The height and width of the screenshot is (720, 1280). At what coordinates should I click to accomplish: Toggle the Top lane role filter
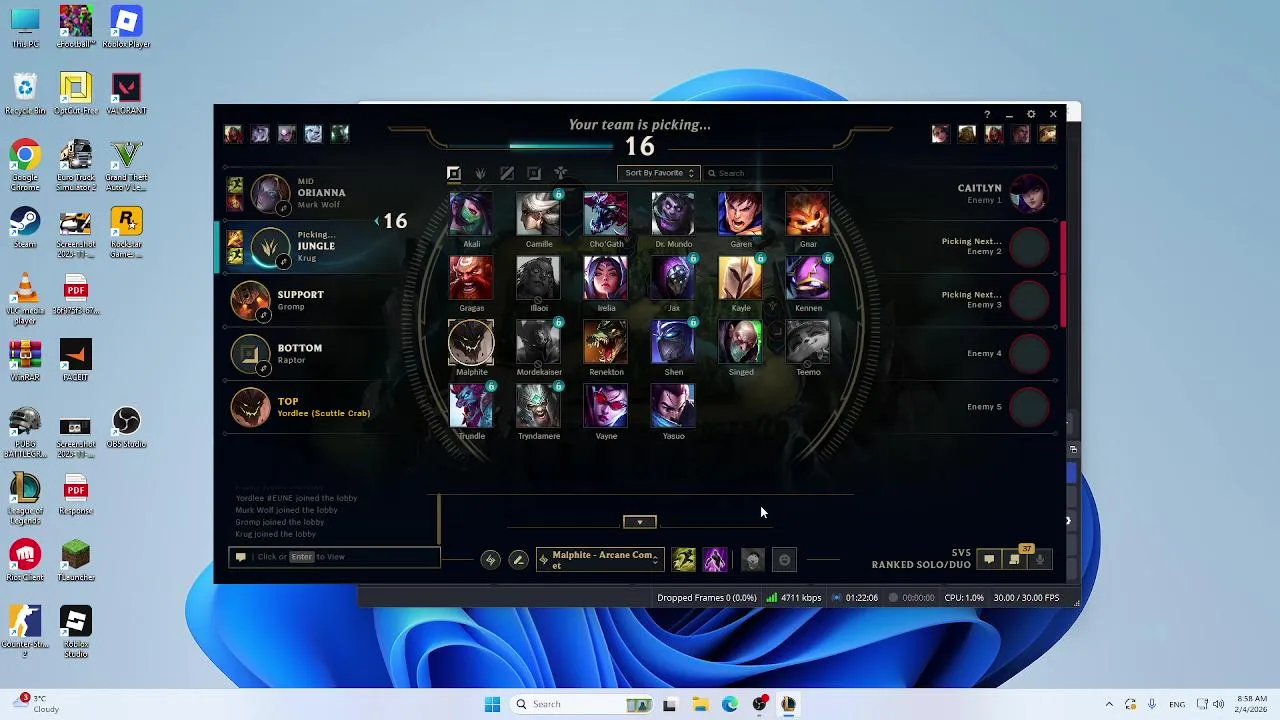tap(453, 173)
